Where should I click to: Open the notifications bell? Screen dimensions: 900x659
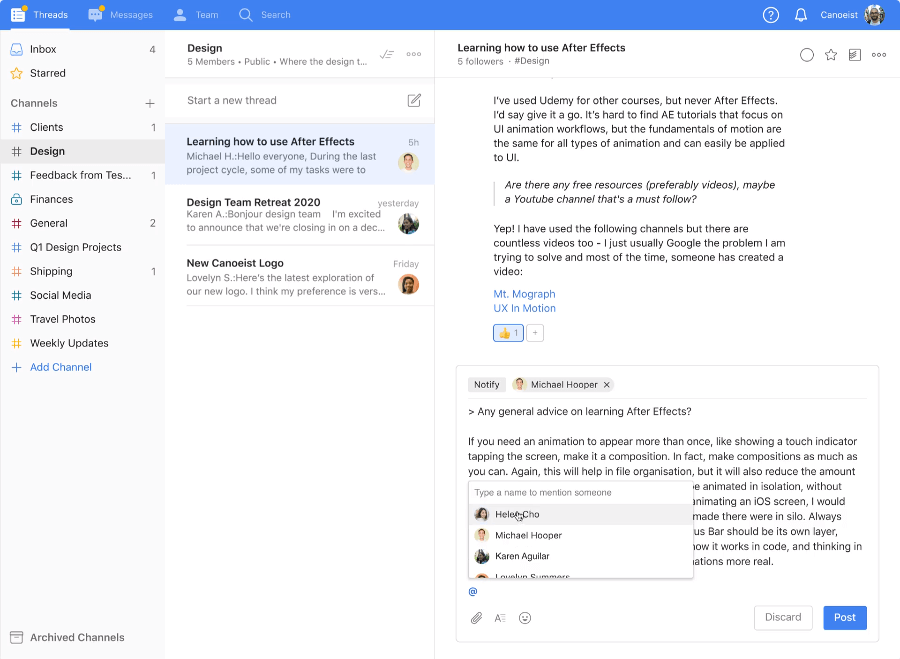[x=800, y=15]
